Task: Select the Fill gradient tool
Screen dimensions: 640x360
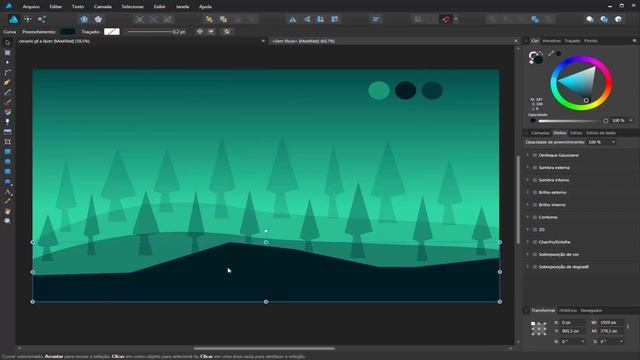Action: coord(7,112)
